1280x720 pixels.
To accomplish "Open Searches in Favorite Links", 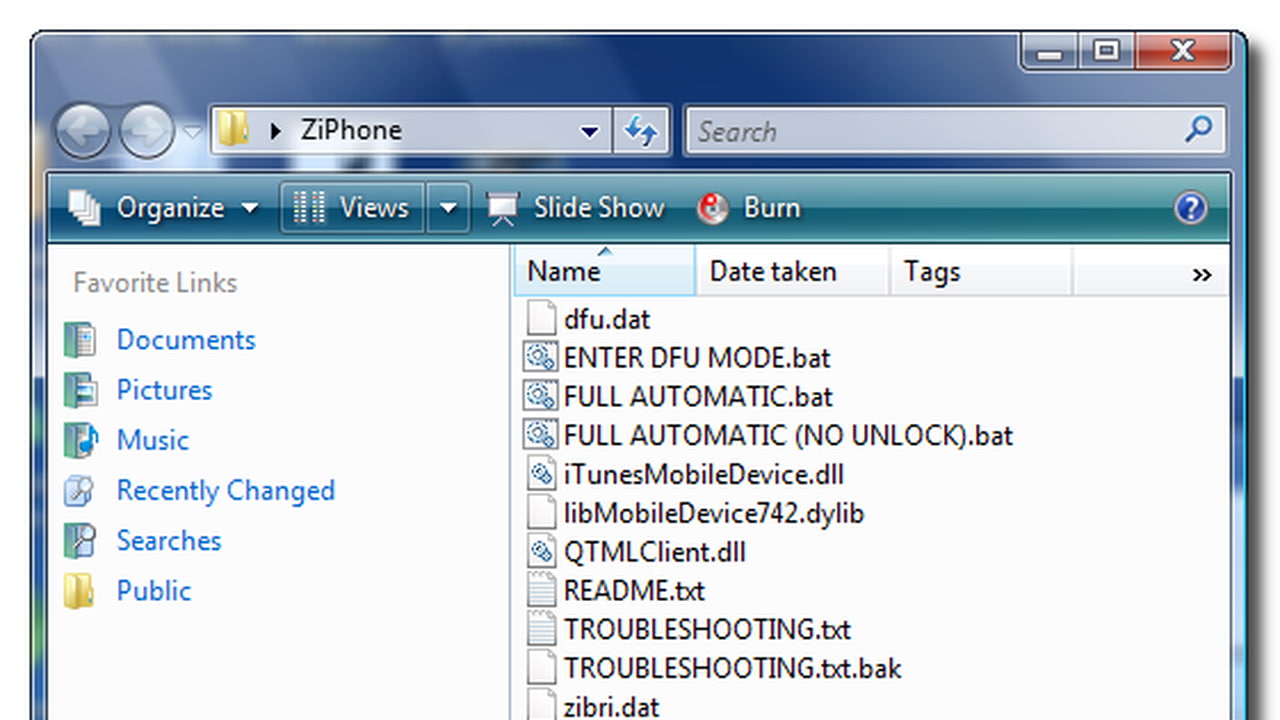I will pyautogui.click(x=169, y=540).
